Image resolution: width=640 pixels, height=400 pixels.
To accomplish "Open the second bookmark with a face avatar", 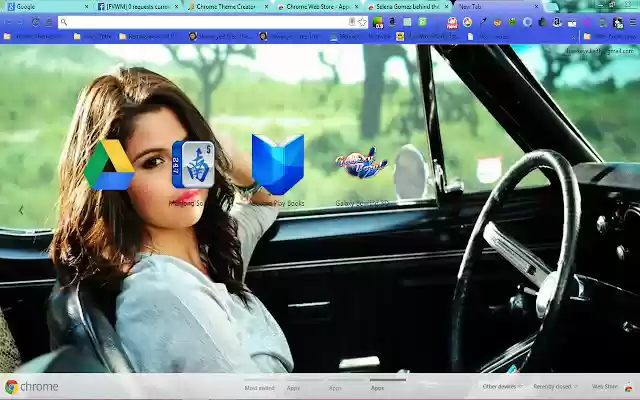I will pyautogui.click(x=289, y=37).
